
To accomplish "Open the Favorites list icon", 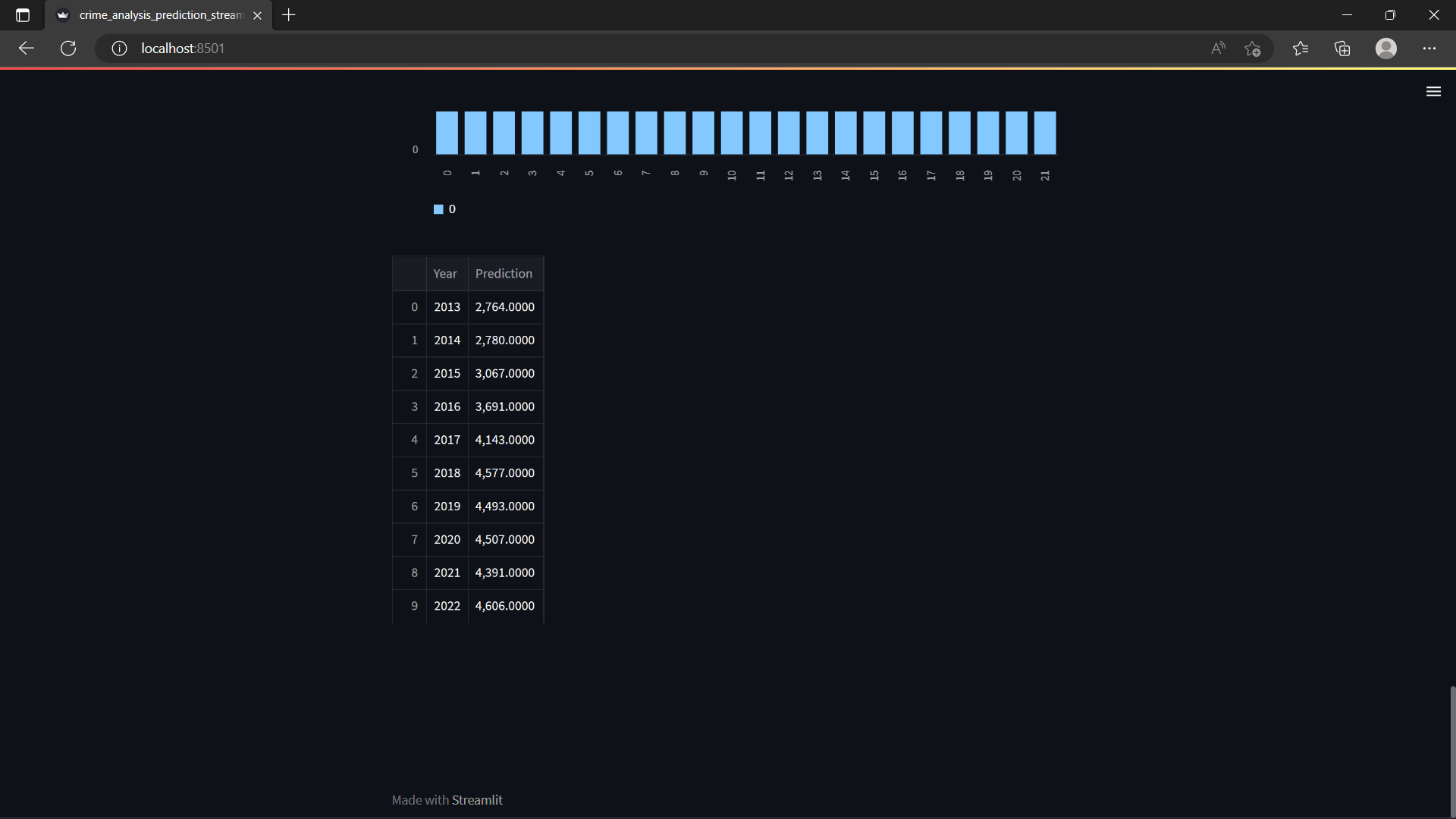I will (1301, 49).
